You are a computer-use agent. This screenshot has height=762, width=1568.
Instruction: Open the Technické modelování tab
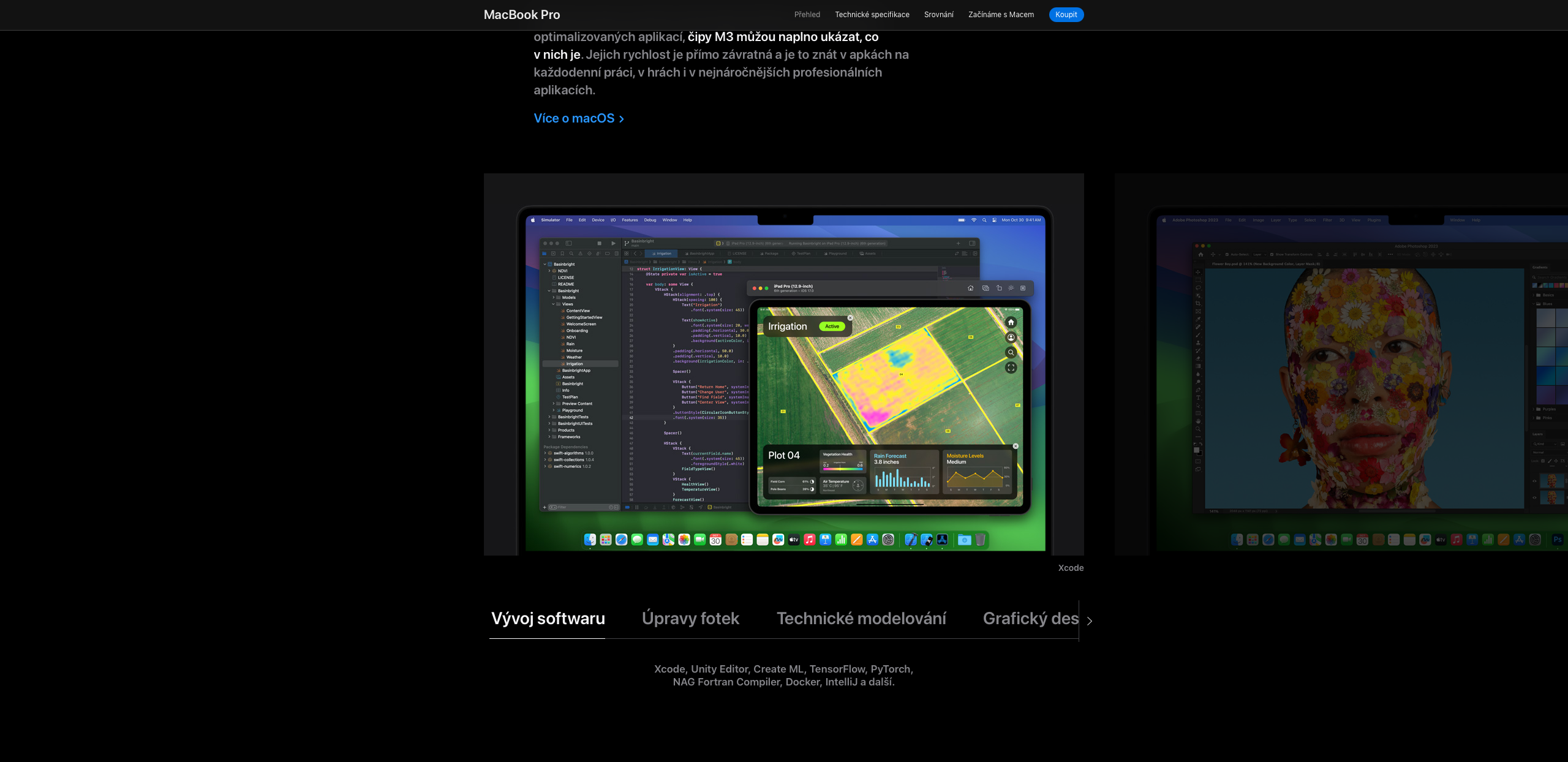[861, 619]
